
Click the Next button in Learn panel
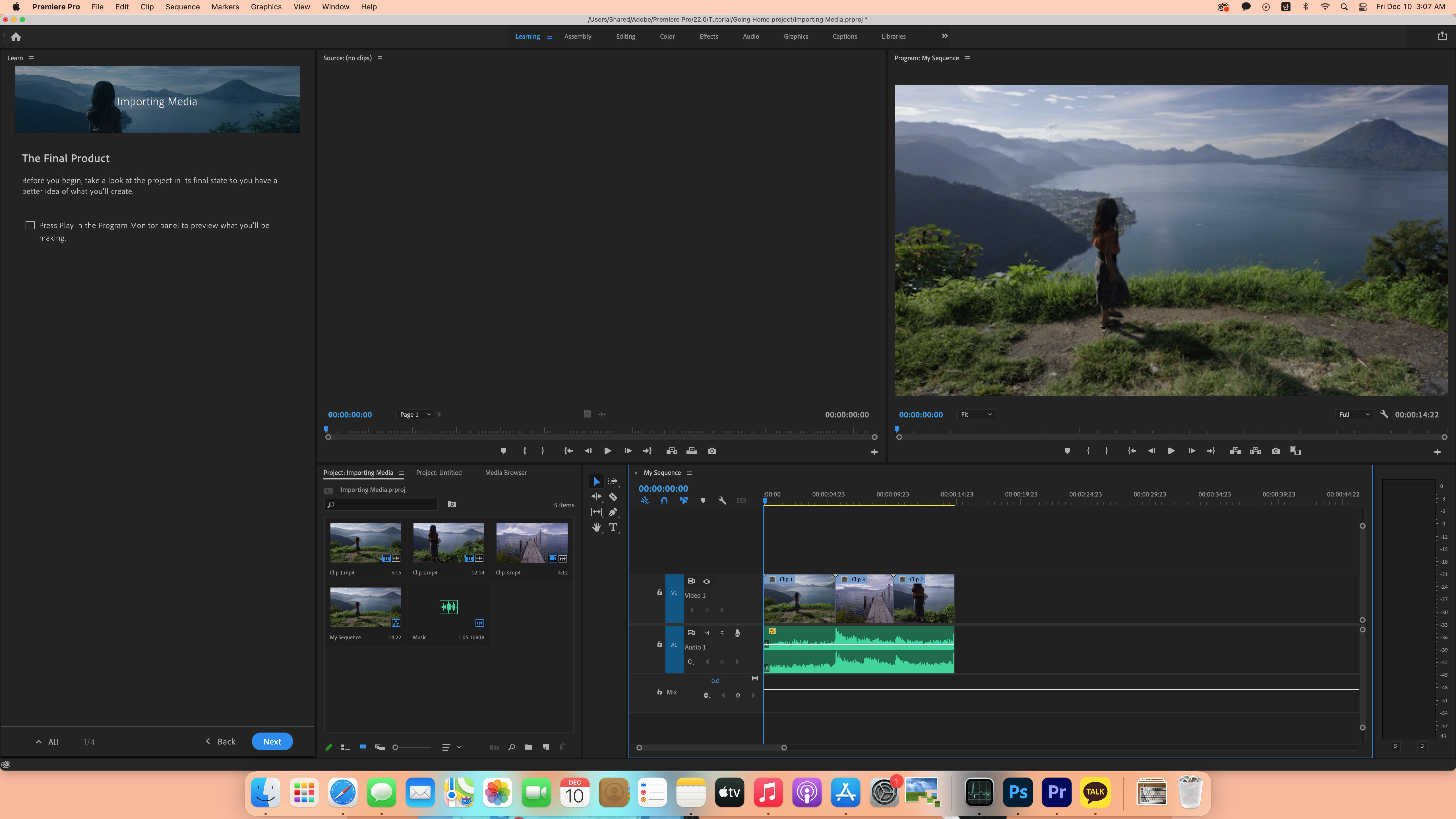coord(272,742)
